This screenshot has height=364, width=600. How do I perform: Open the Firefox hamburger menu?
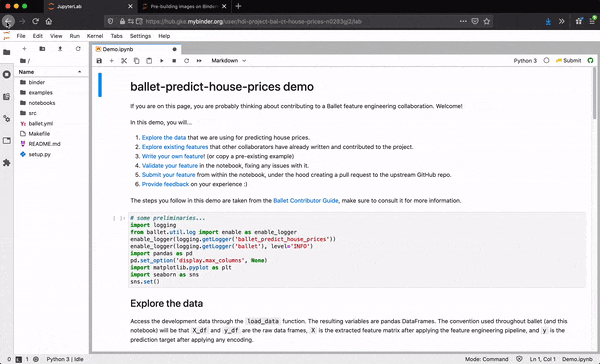592,21
